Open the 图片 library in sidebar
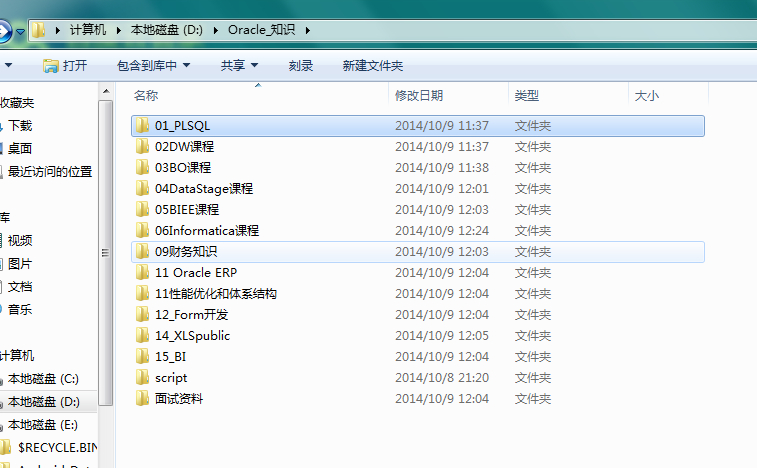 coord(20,264)
